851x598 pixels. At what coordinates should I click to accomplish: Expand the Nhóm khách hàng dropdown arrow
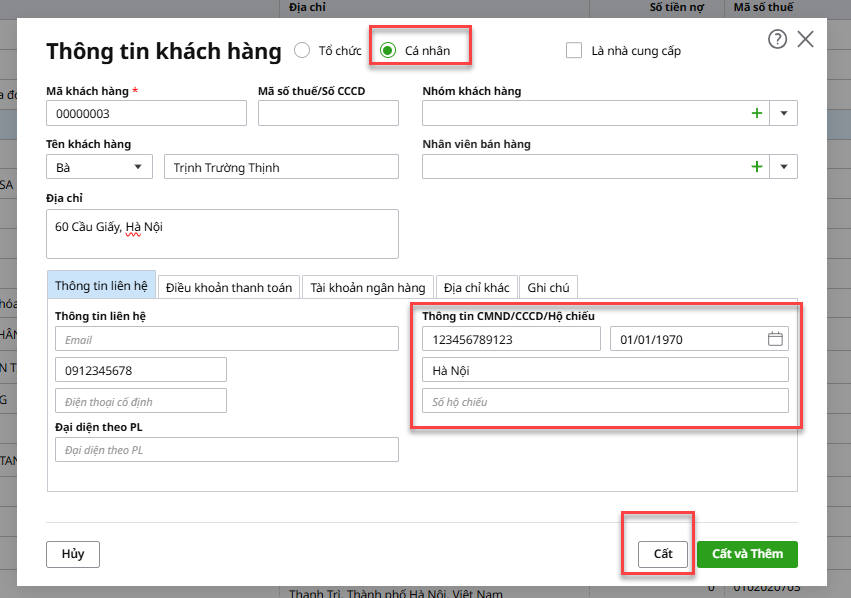(784, 113)
